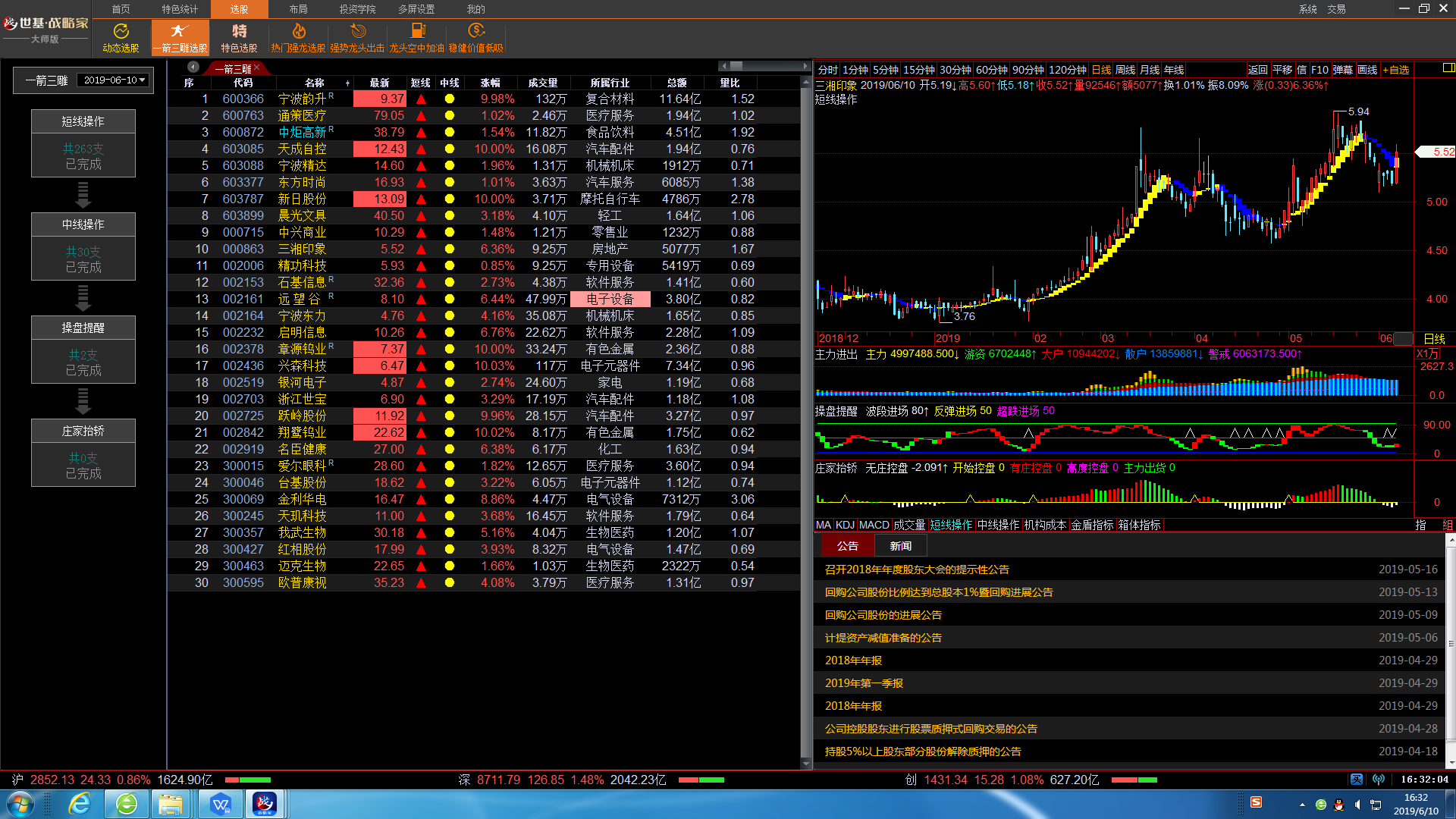Click the 庄家抬轿 step button
The image size is (1456, 819).
pos(83,431)
